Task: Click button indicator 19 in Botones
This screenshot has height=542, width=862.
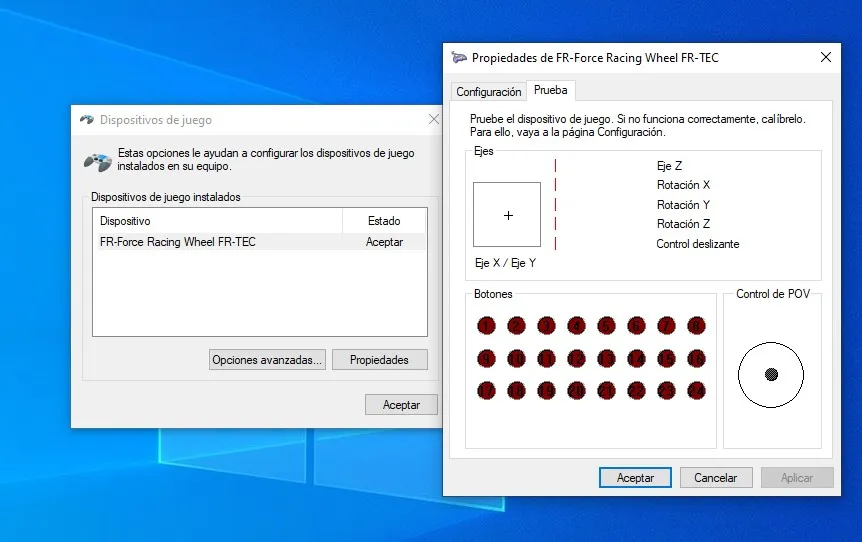Action: (546, 391)
